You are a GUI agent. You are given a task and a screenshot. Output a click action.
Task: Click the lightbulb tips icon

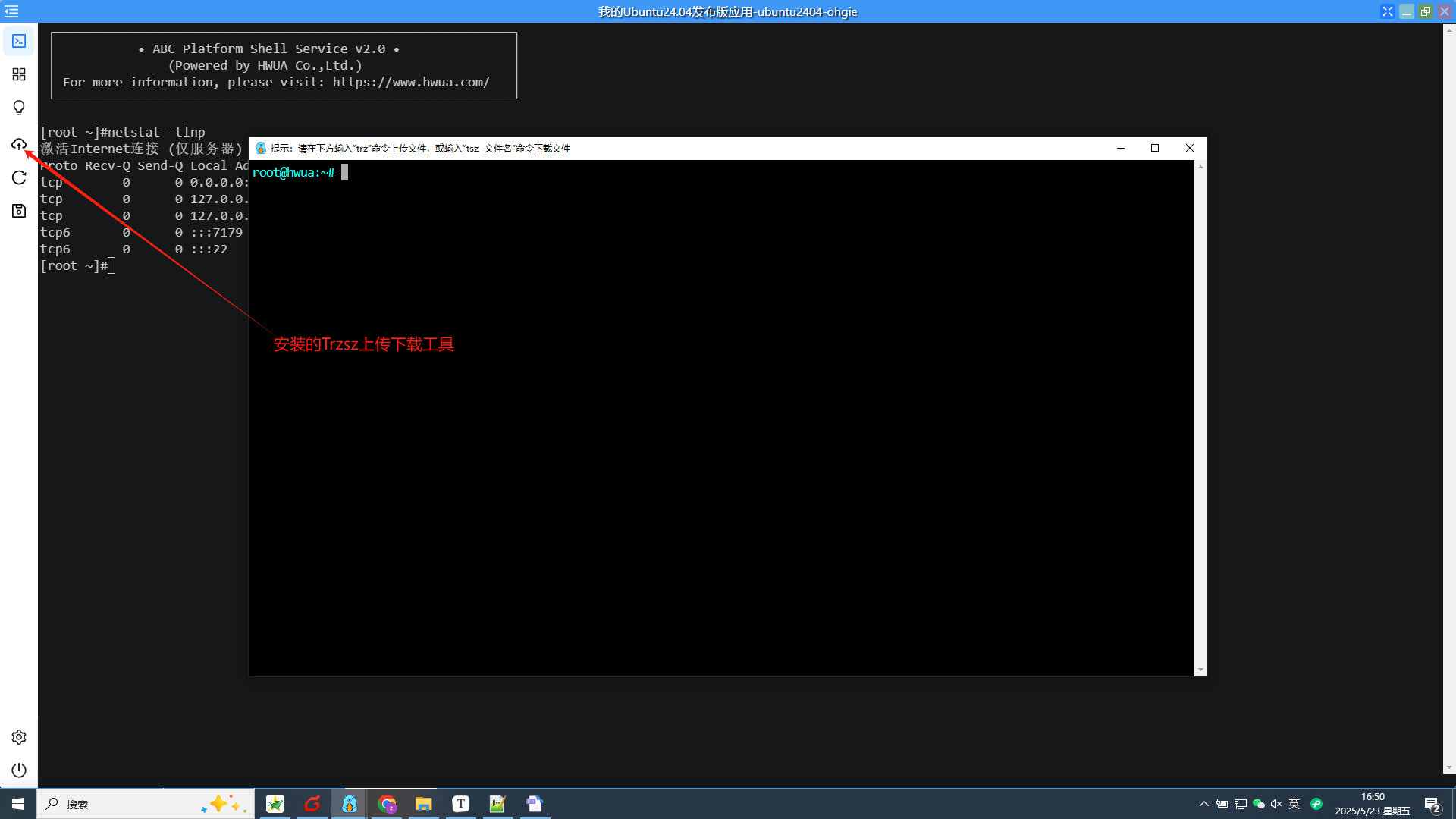[x=18, y=108]
